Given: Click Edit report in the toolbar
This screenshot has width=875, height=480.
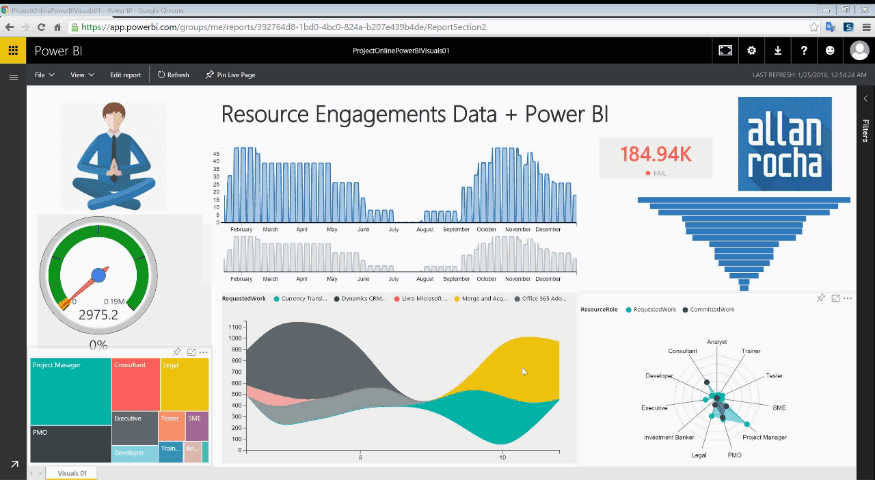Looking at the screenshot, I should click(125, 75).
